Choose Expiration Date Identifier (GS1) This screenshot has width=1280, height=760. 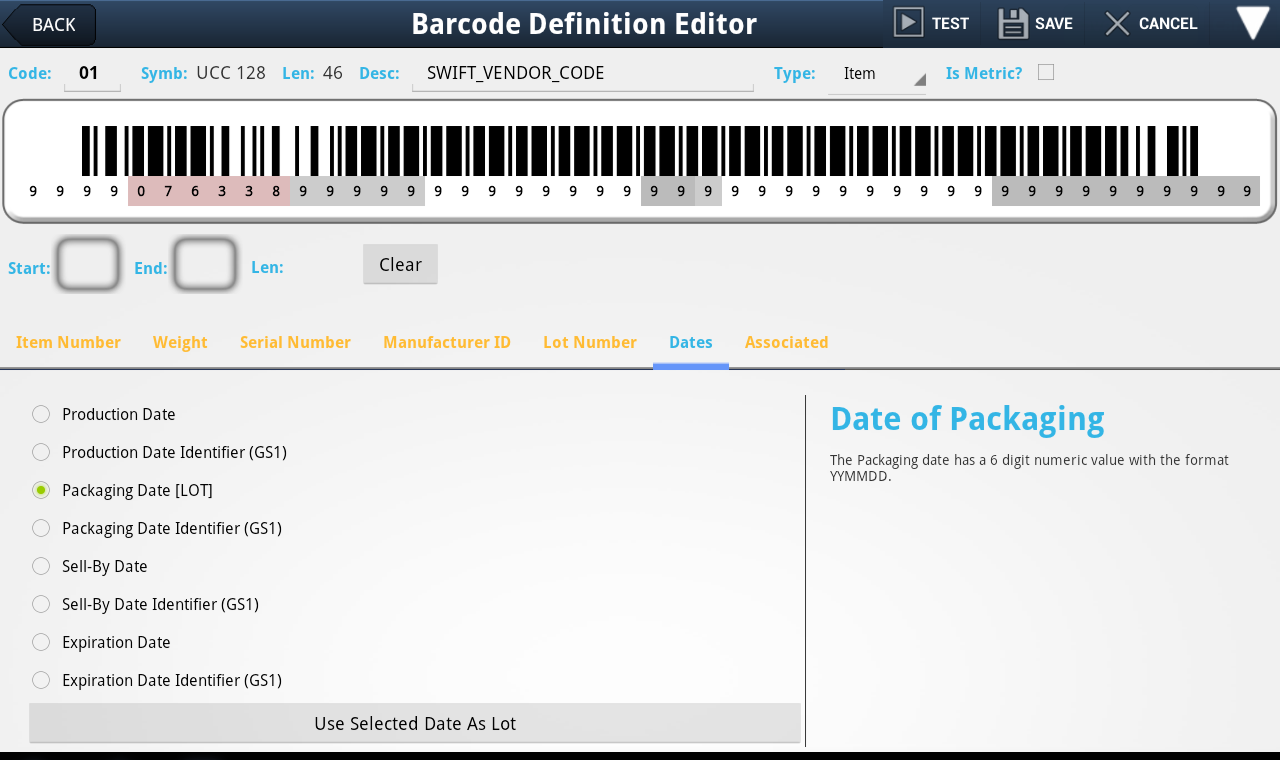41,680
